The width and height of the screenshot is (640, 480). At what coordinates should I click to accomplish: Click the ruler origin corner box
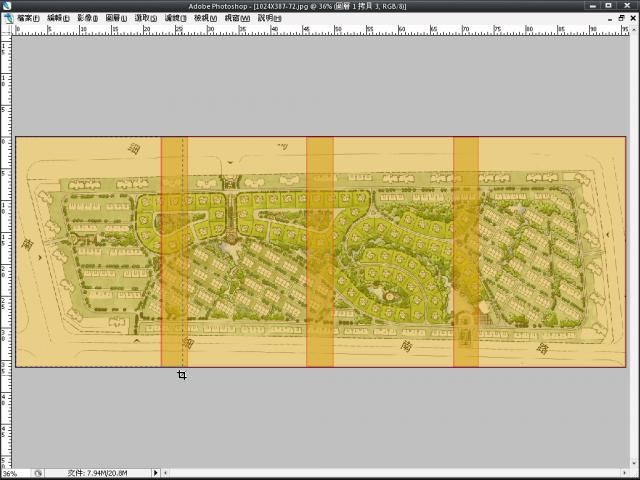click(5, 29)
